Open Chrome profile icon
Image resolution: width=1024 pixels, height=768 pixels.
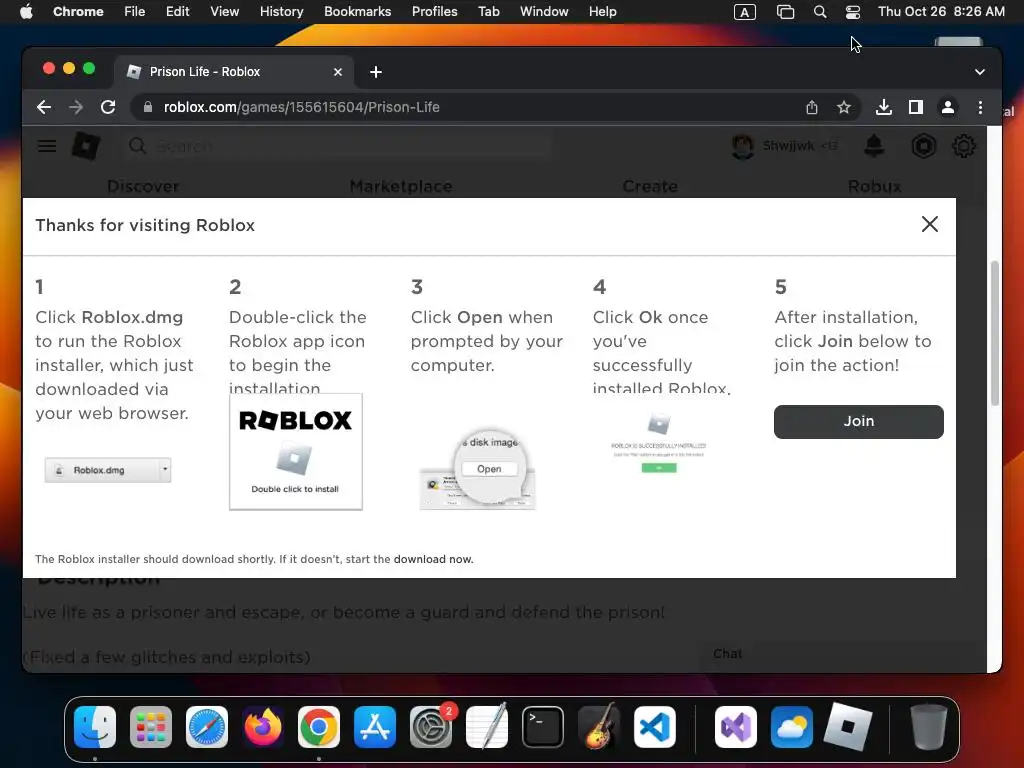click(948, 107)
